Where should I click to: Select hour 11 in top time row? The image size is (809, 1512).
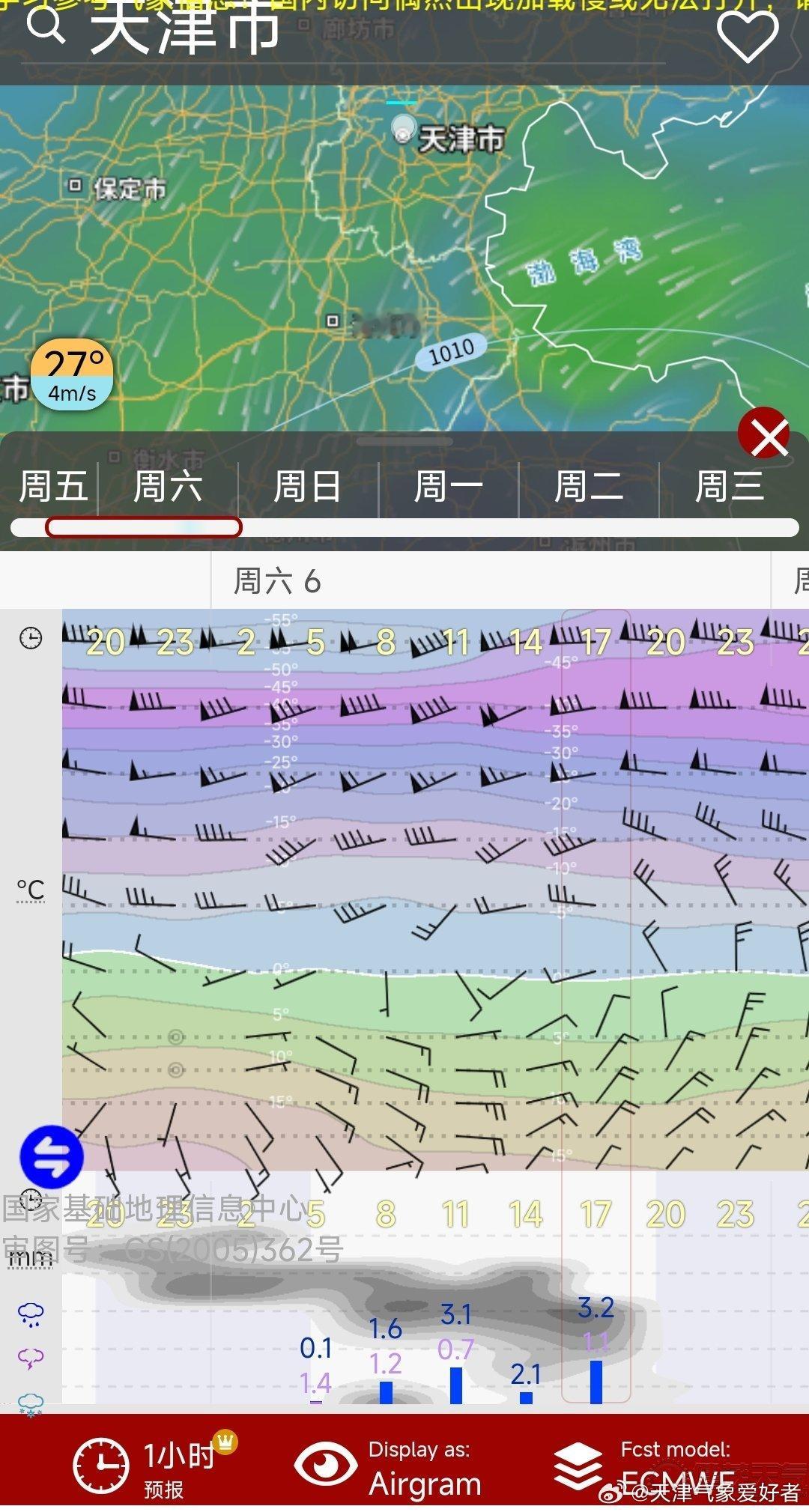coord(455,643)
